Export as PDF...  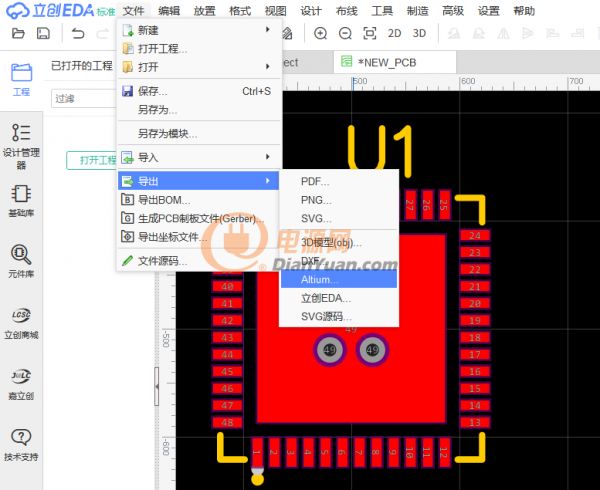coord(339,181)
